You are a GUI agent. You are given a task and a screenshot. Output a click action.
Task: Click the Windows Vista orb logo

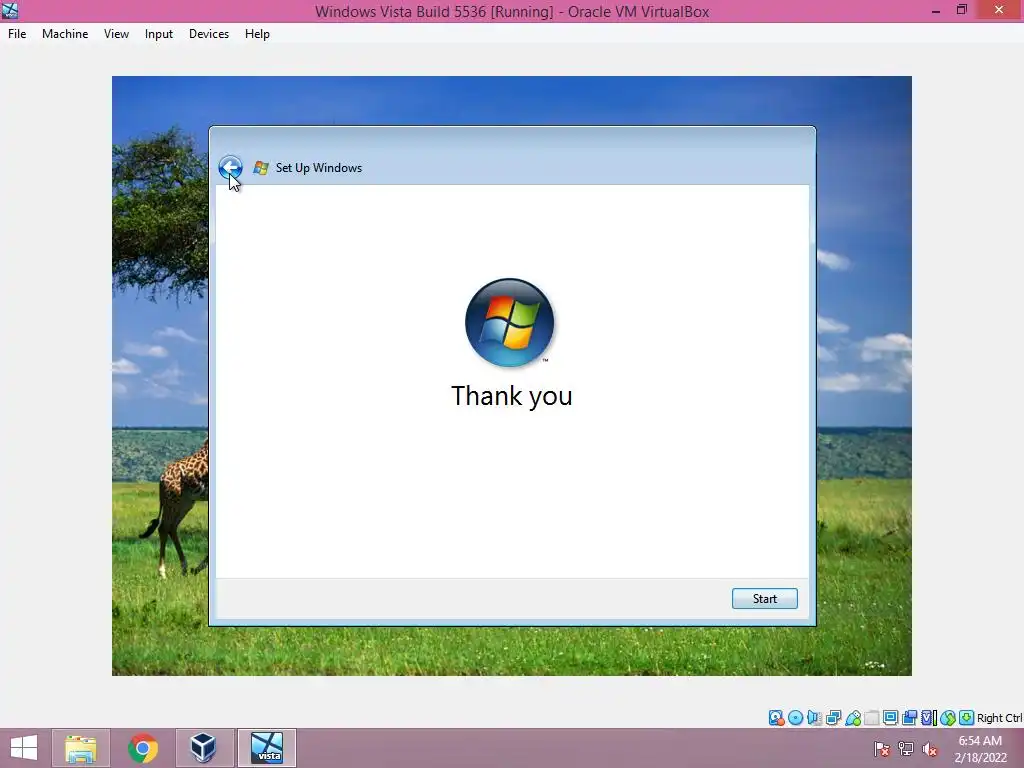[509, 323]
